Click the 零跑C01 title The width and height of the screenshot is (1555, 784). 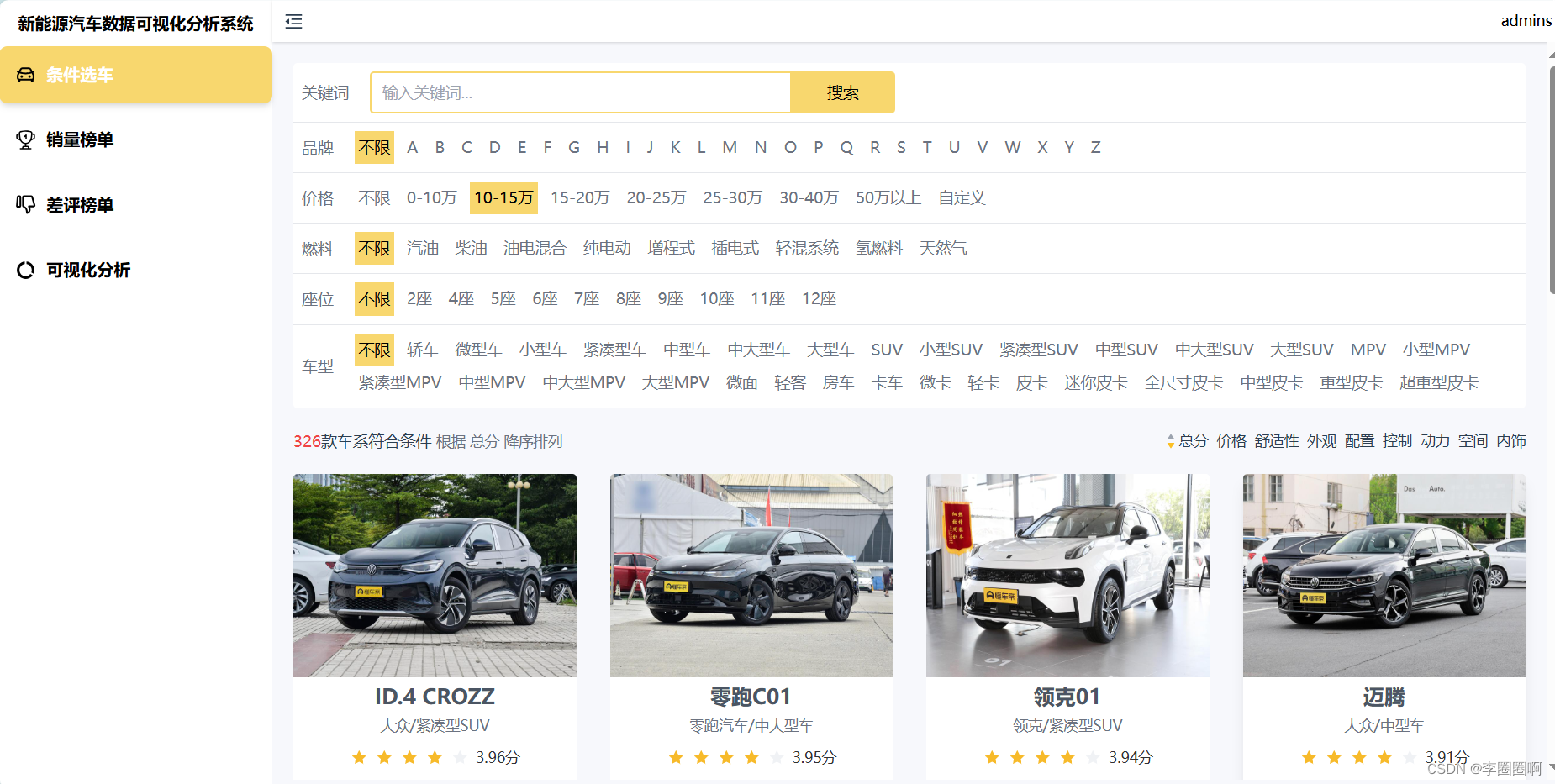coord(751,697)
